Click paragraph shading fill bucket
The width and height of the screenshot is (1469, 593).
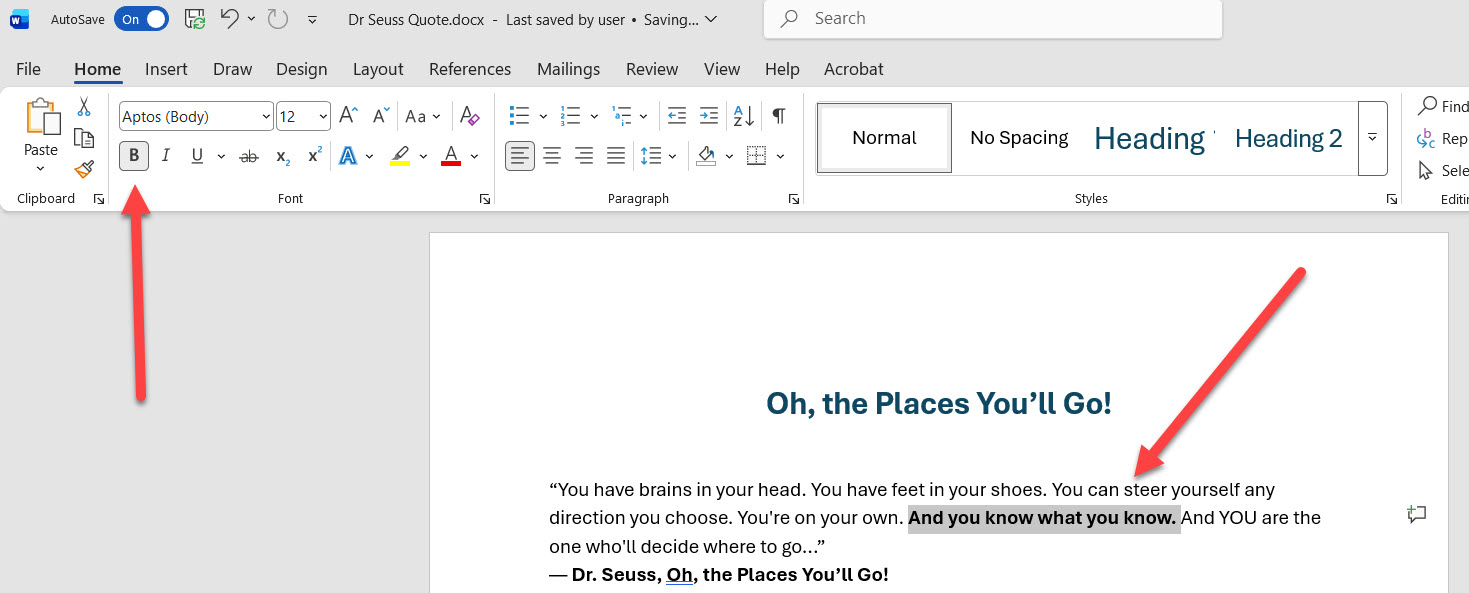[706, 156]
